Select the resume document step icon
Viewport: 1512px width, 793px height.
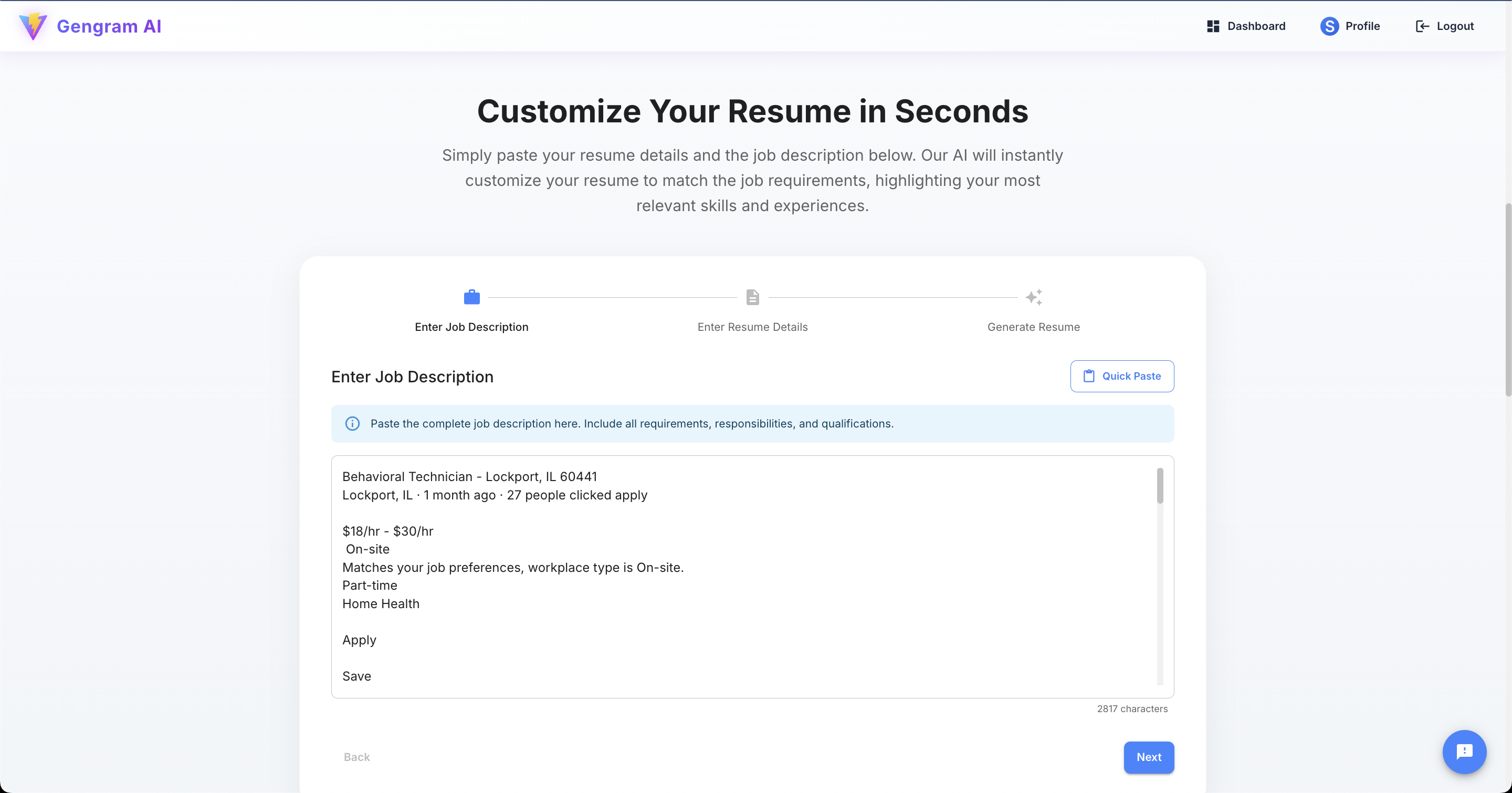click(752, 298)
